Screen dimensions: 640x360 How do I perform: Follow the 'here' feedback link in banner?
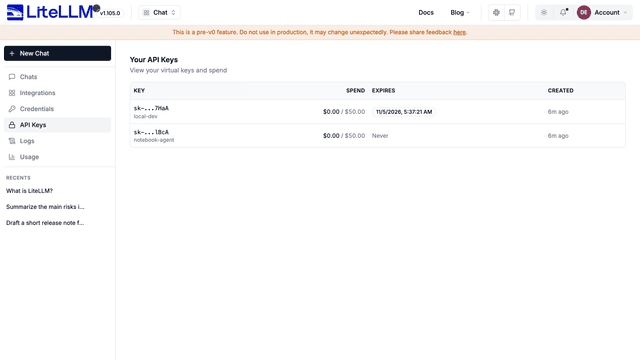tap(459, 32)
